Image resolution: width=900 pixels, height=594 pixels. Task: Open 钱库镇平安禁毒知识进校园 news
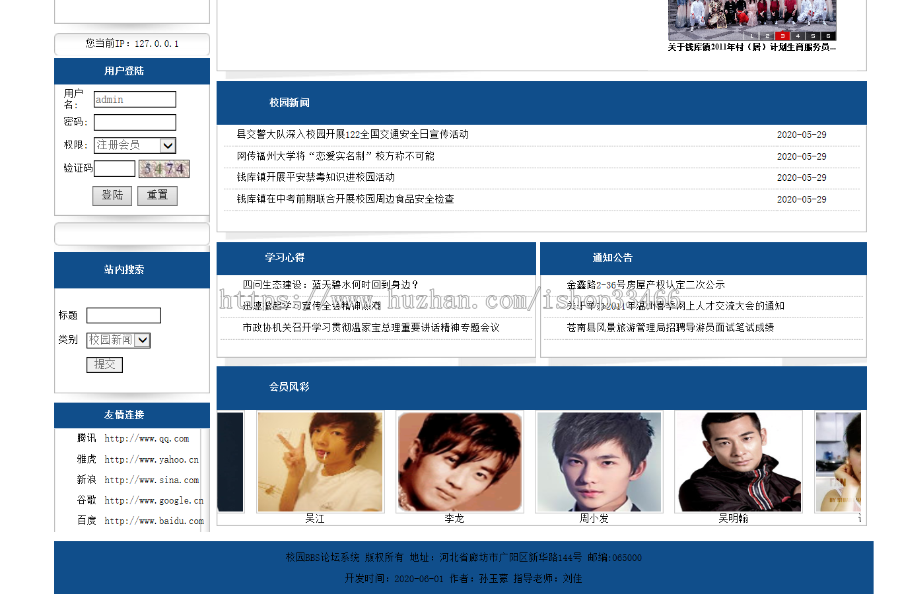point(315,179)
